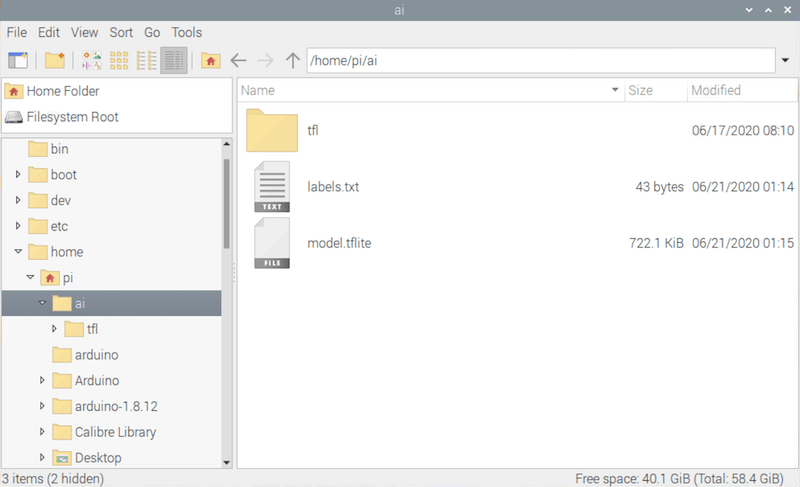Go up to parent folder
Viewport: 800px width, 487px height.
(292, 61)
